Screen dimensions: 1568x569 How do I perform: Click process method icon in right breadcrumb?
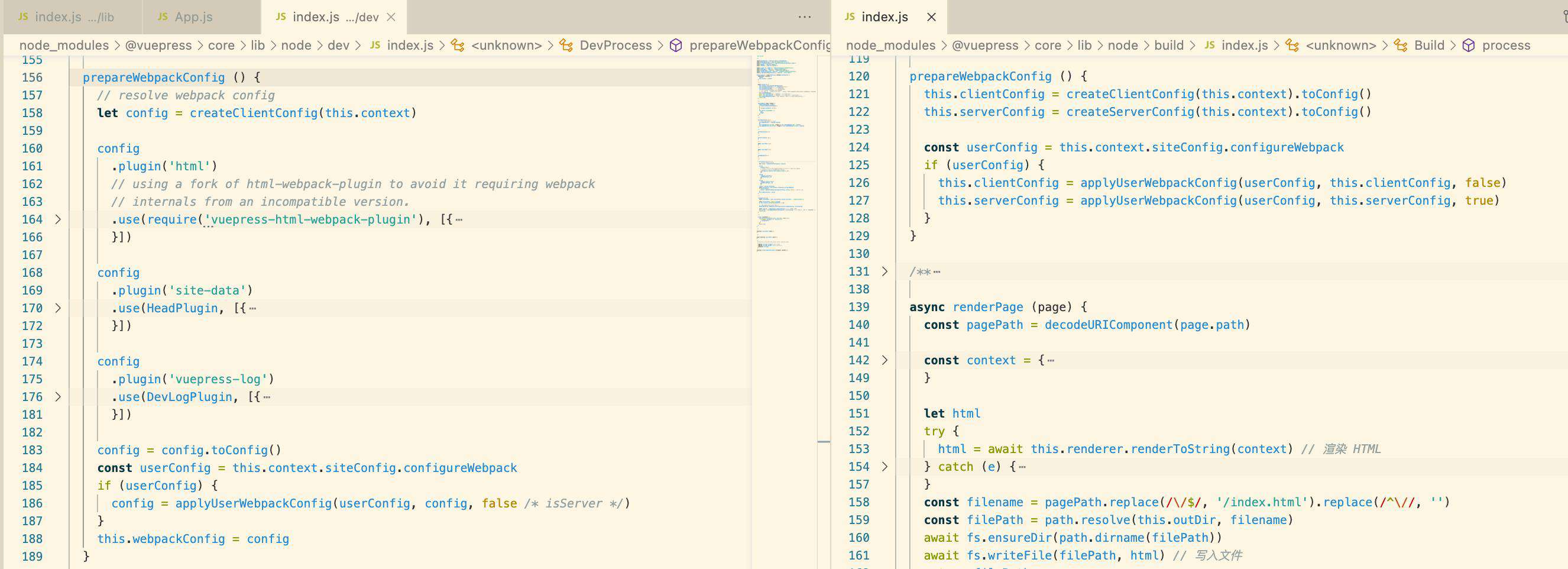pyautogui.click(x=1469, y=45)
